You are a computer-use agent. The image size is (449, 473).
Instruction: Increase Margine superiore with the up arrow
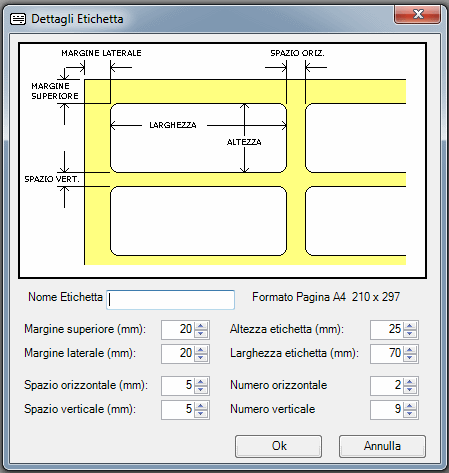[x=201, y=326]
